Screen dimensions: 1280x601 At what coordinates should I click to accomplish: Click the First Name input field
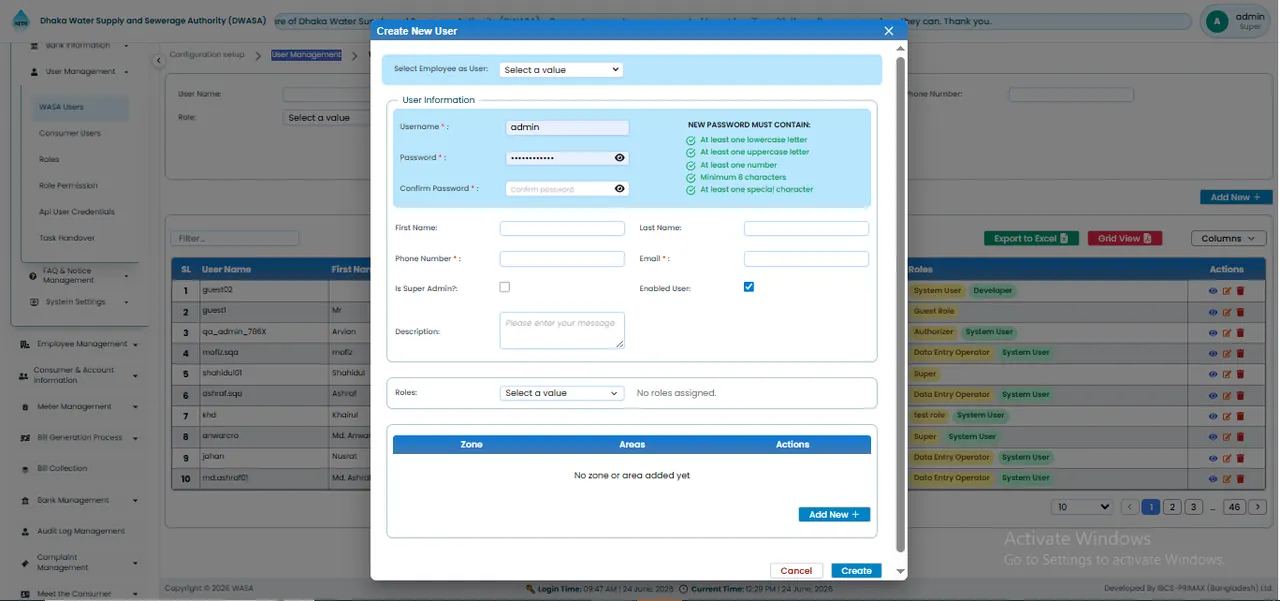coord(562,228)
